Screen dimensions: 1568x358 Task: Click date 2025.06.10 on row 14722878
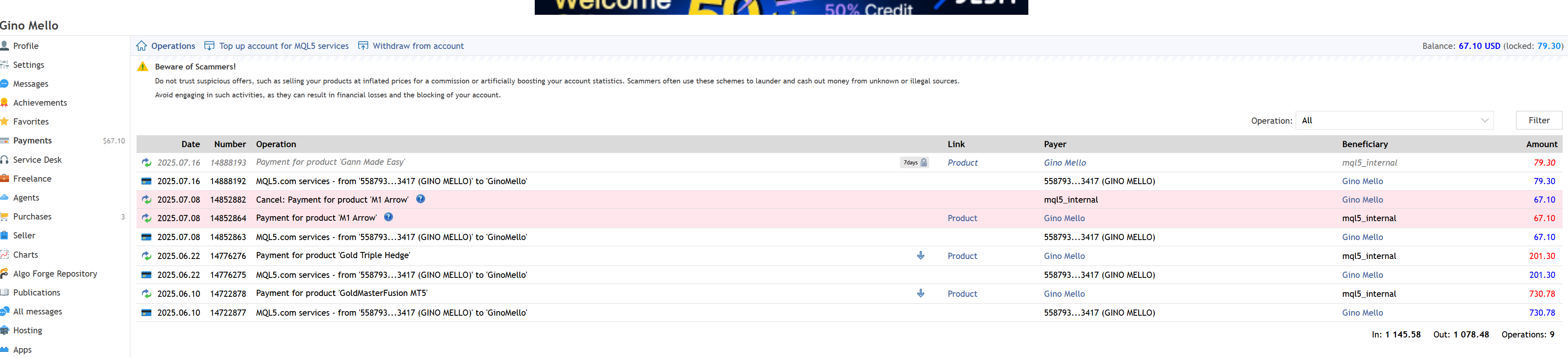179,293
